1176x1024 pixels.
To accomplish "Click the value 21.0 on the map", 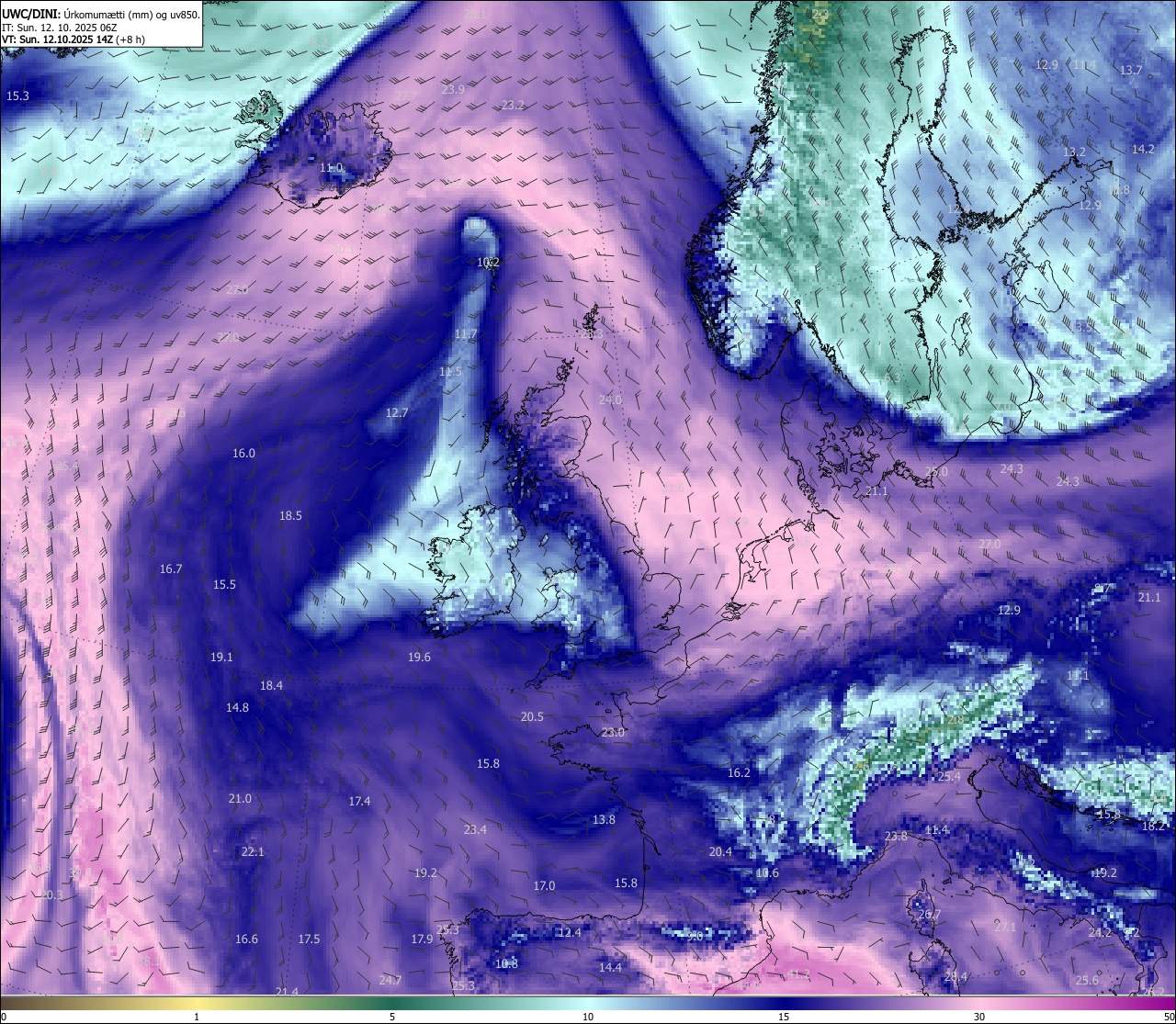I will tap(240, 798).
